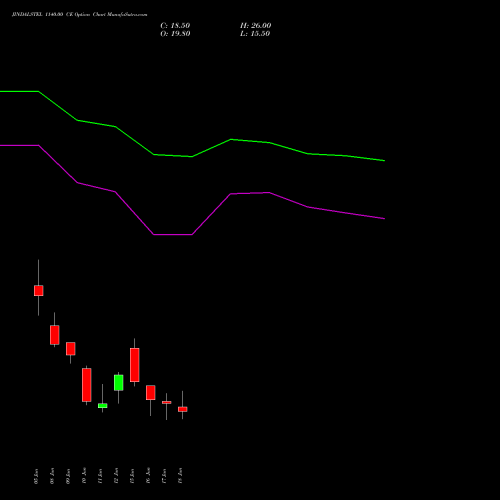The height and width of the screenshot is (500, 500).
Task: Click the chart title text at top left
Action: coord(79,15)
